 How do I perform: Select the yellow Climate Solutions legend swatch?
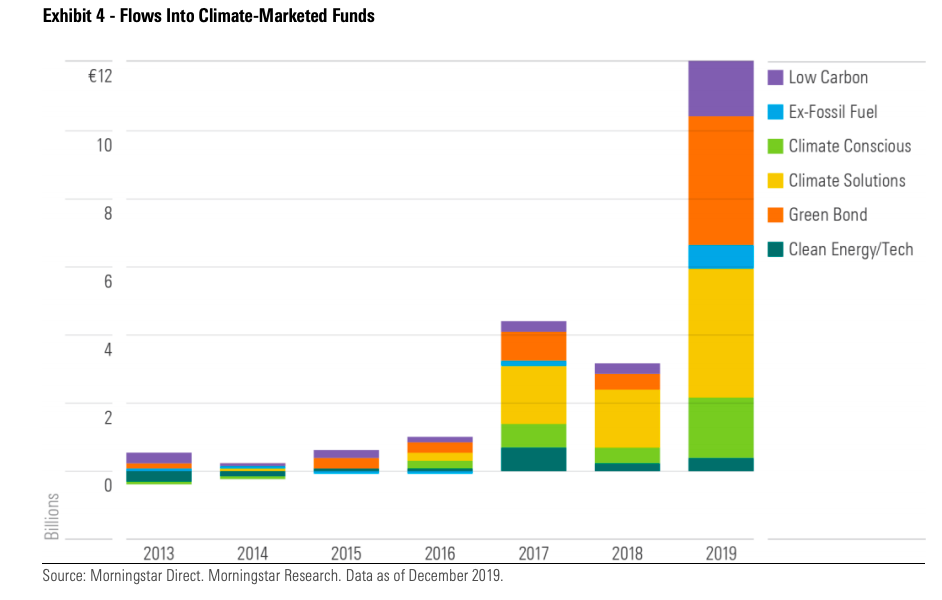(x=775, y=181)
